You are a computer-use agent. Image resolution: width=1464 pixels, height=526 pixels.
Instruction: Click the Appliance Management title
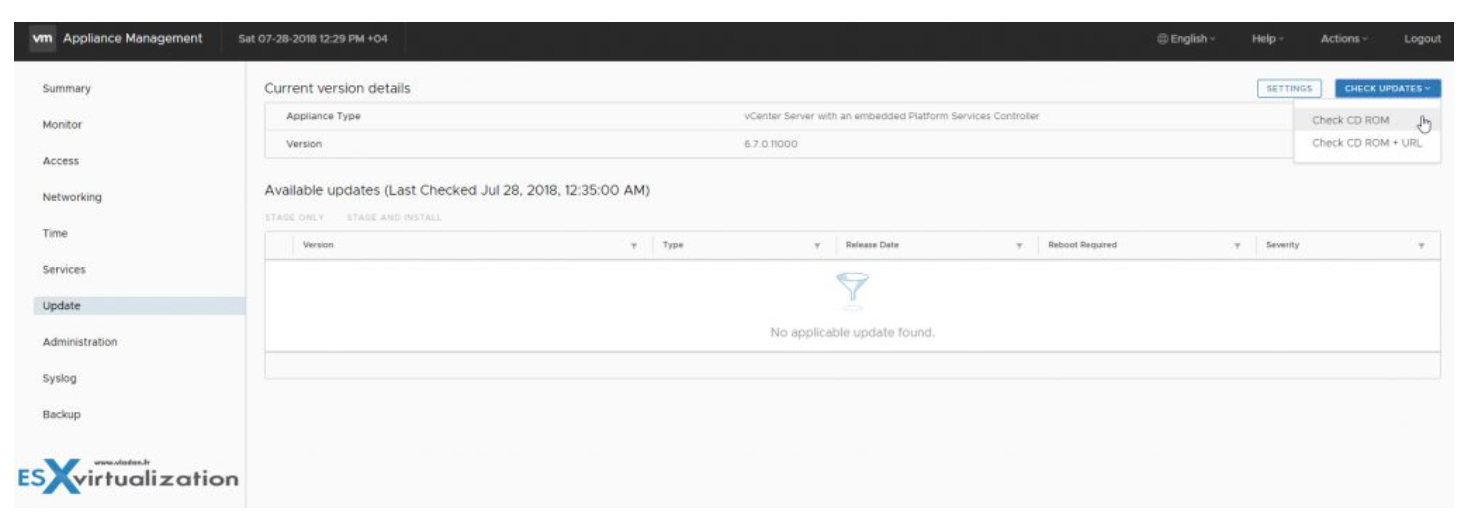point(132,39)
